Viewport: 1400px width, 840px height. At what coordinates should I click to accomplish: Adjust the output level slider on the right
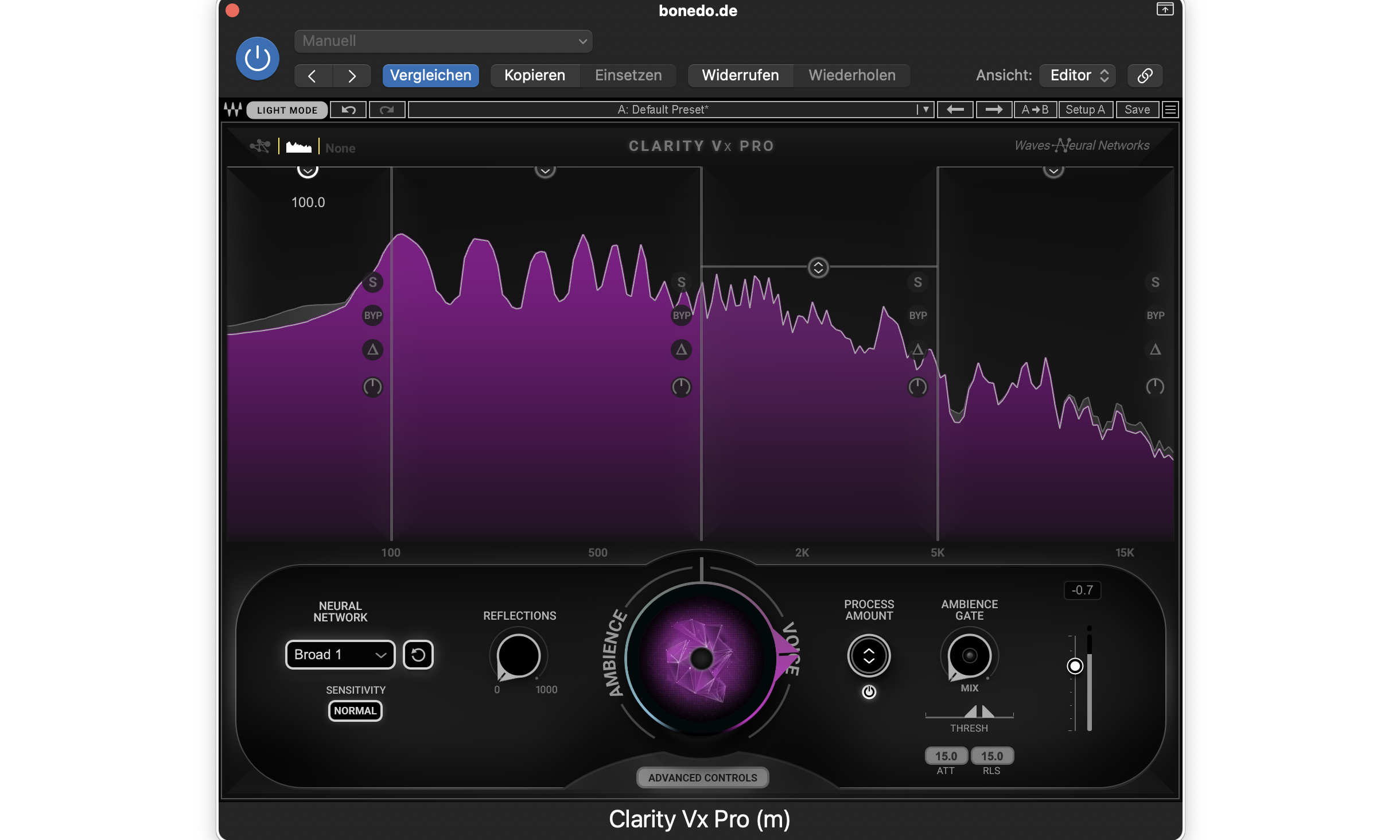1075,665
